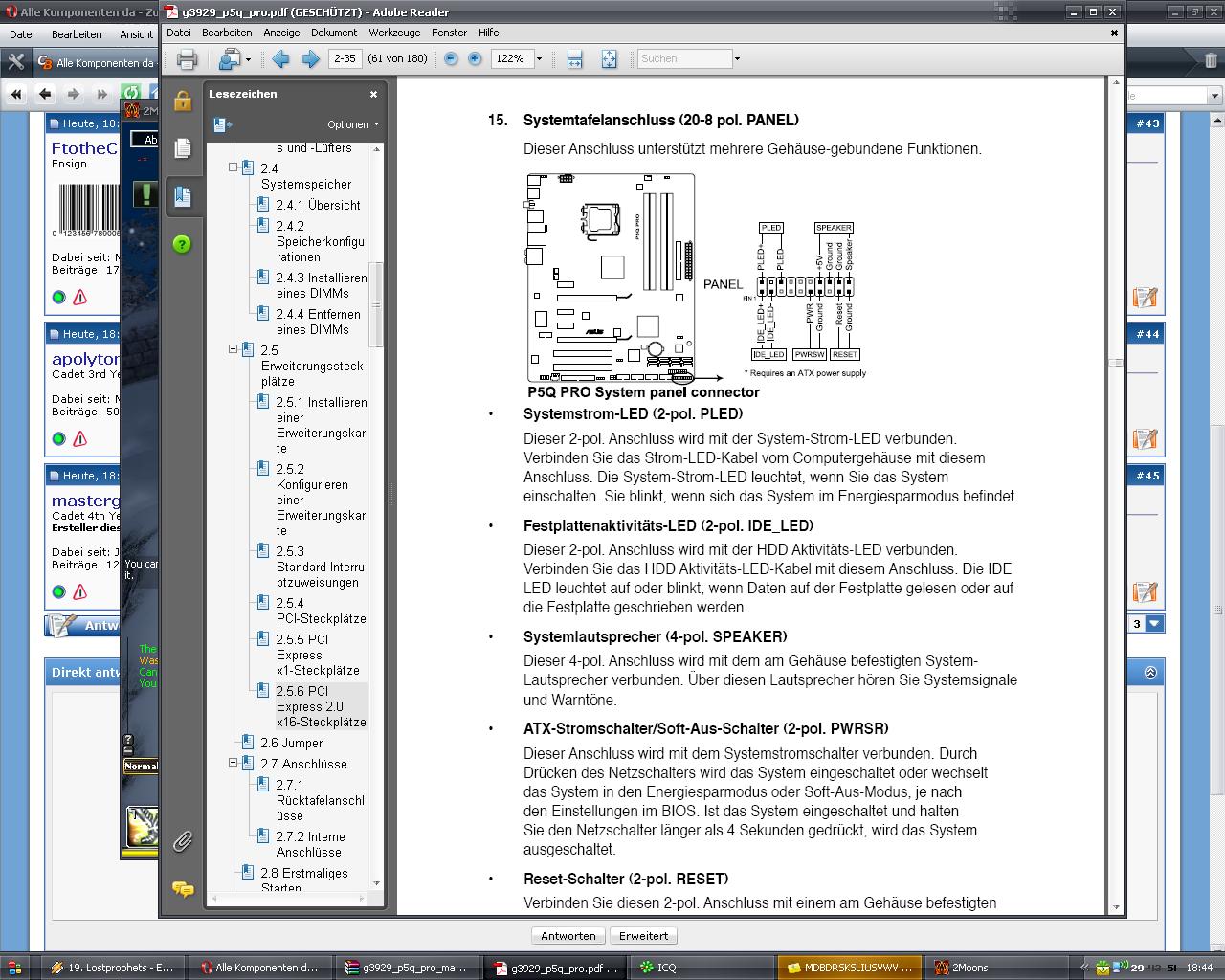Open the Bearbeiten menu in Adobe Reader

pos(227,33)
